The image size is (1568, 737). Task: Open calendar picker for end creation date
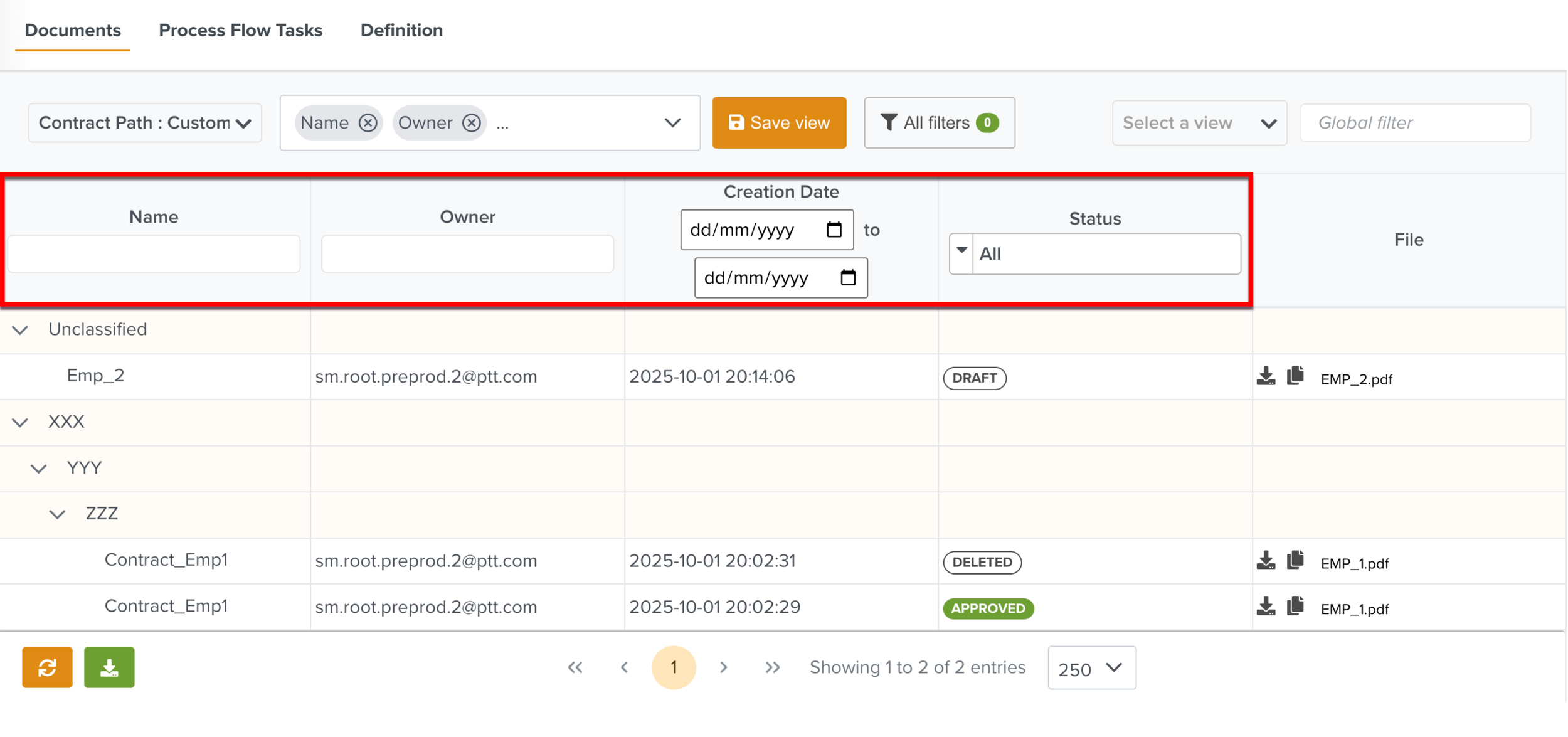click(x=848, y=278)
